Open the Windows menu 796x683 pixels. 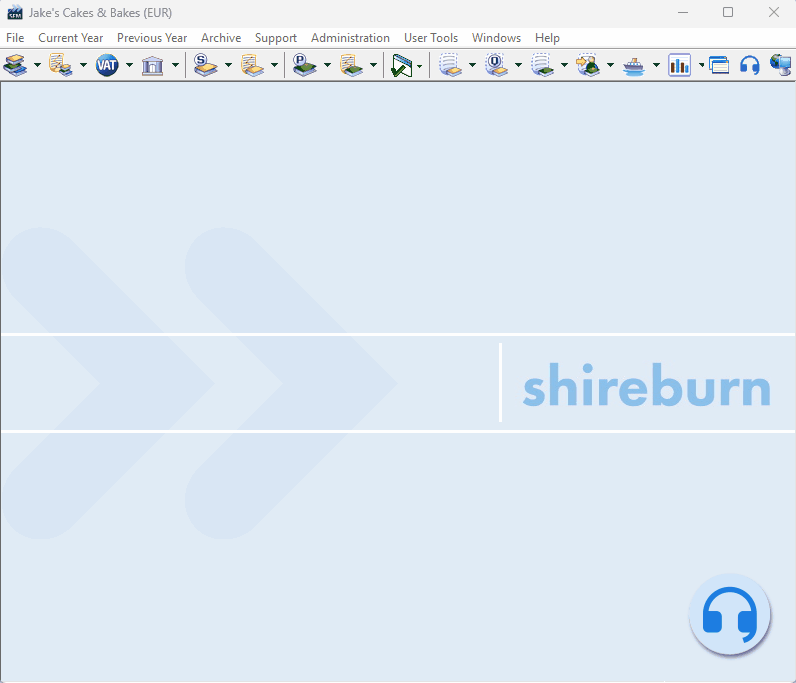pyautogui.click(x=496, y=38)
